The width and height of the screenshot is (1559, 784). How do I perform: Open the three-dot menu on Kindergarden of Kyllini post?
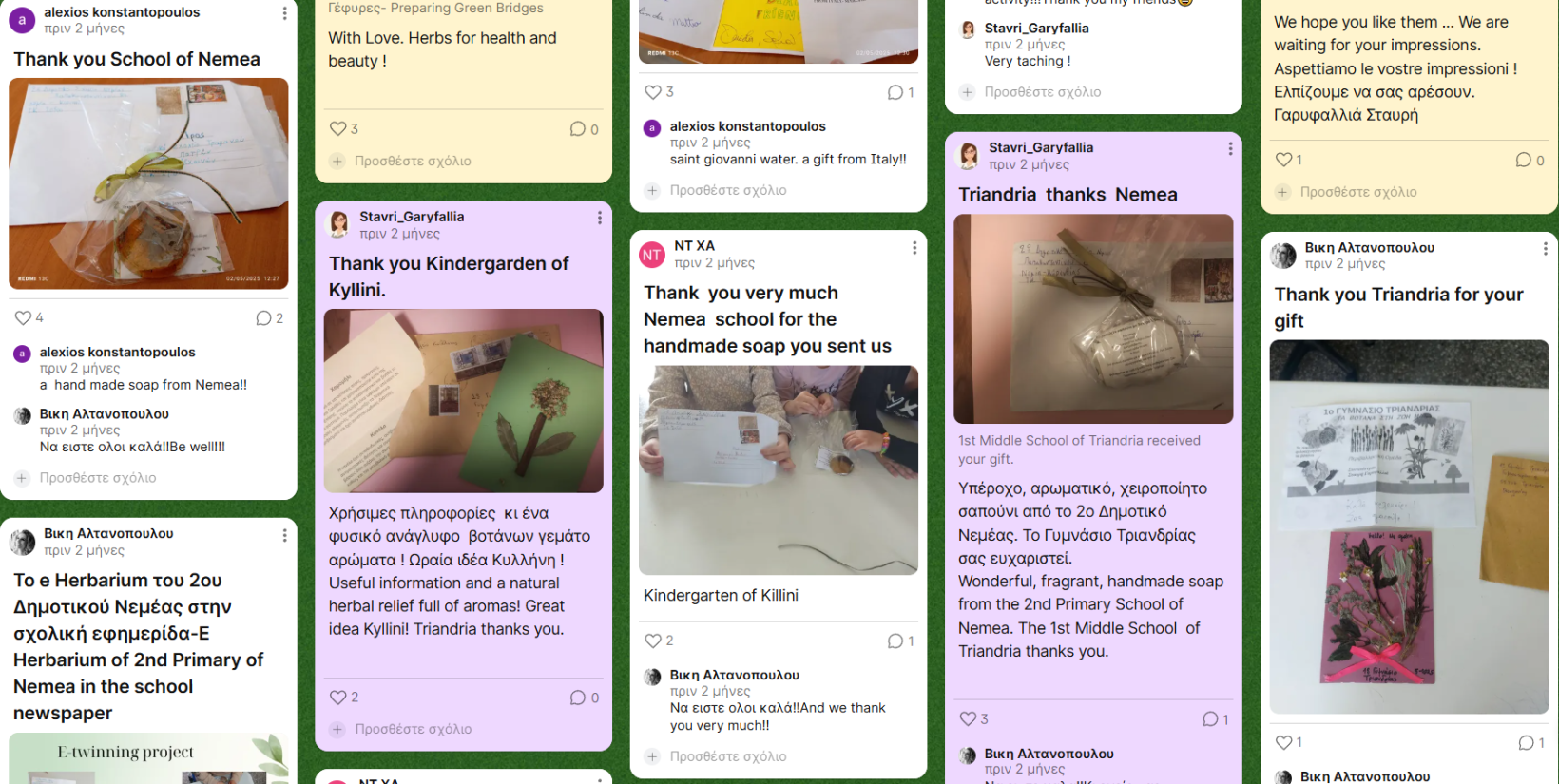(599, 218)
